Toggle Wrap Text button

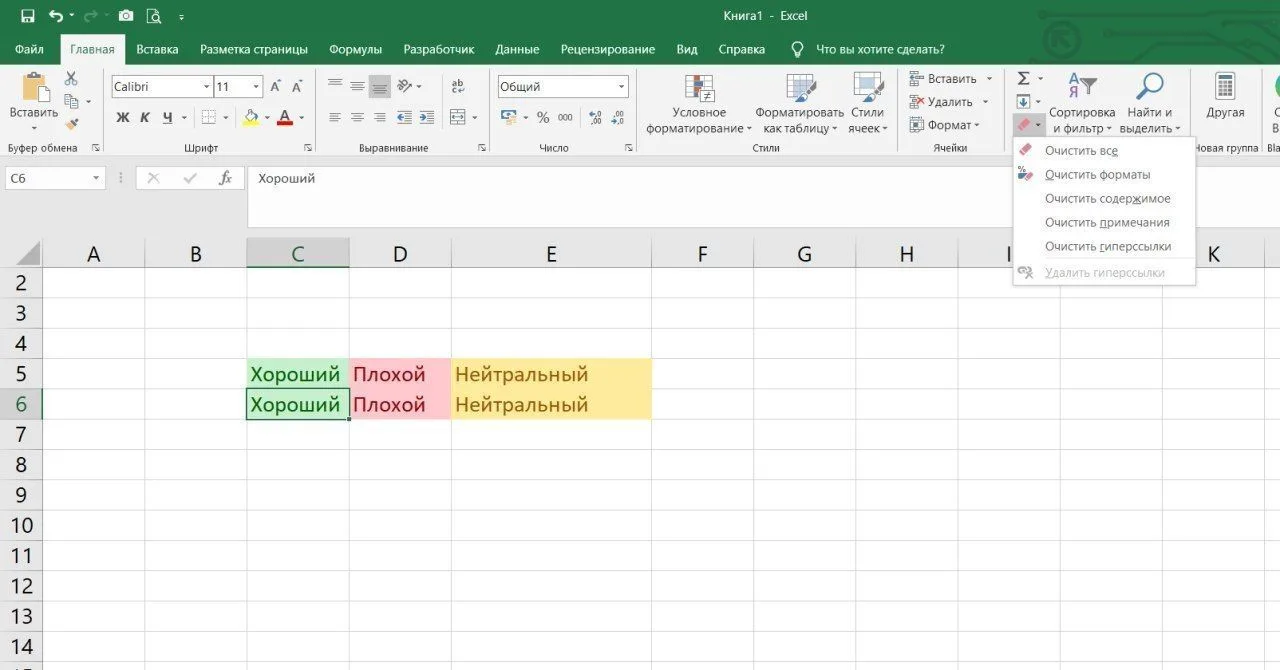(458, 87)
